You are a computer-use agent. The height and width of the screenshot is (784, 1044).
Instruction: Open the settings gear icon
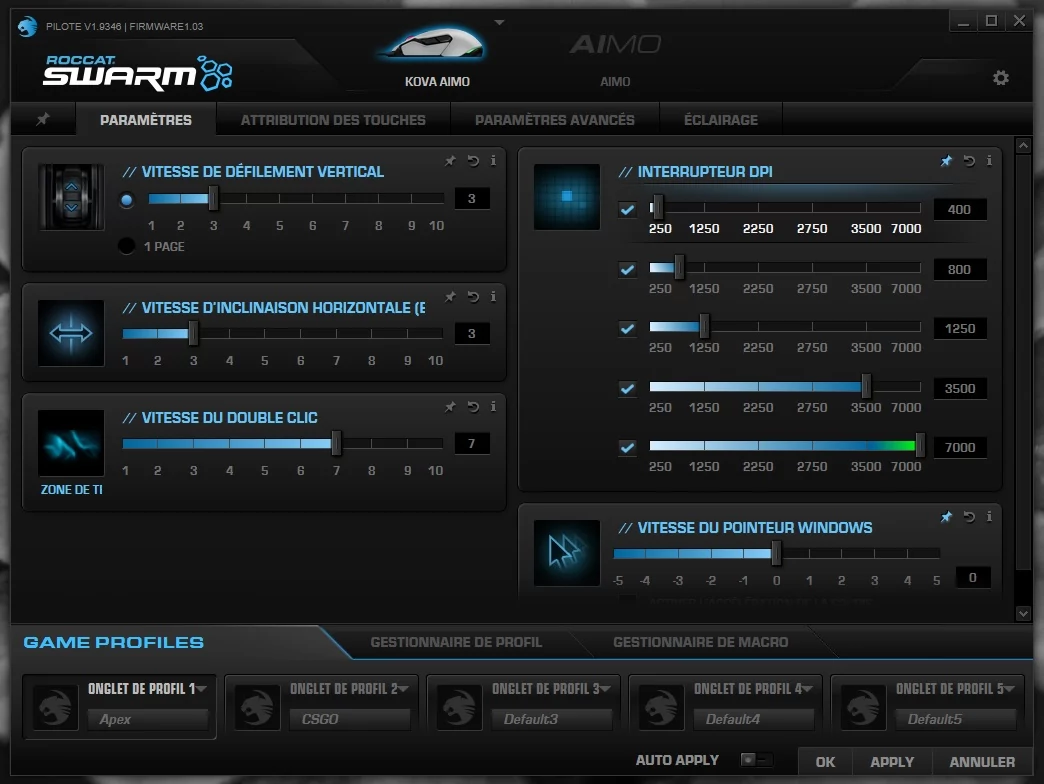1000,78
